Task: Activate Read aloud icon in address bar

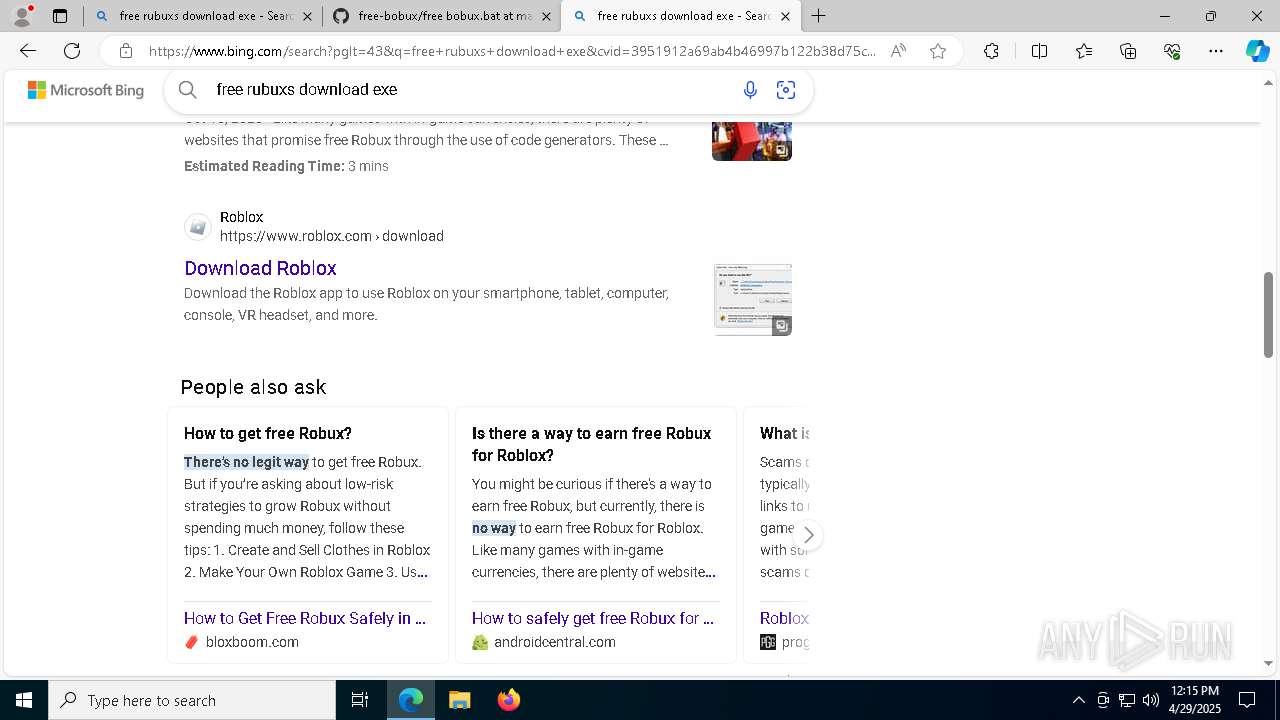Action: tap(898, 51)
